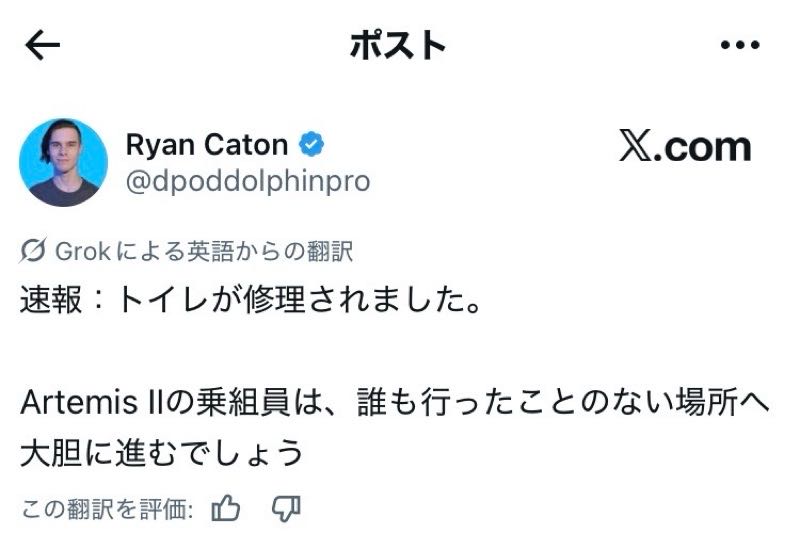Viewport: 800px width, 533px height.
Task: Go back using the left arrow
Action: [42, 45]
